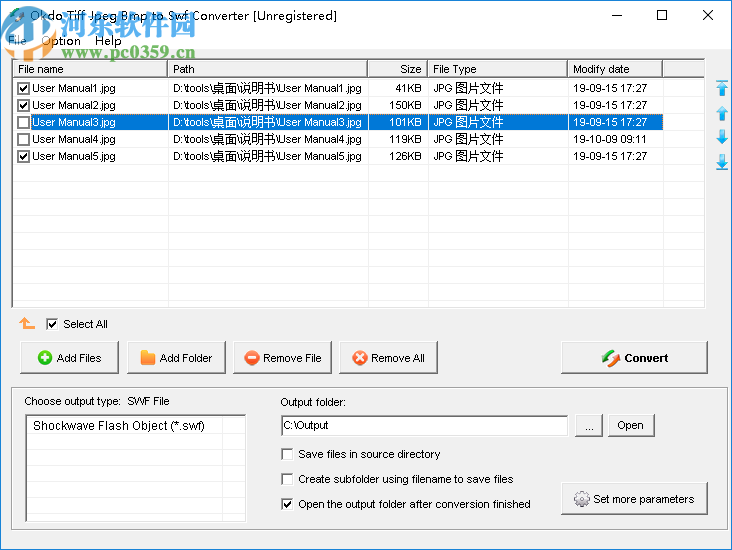This screenshot has width=732, height=550.
Task: Click the orange up-level arrow icon
Action: [x=27, y=323]
